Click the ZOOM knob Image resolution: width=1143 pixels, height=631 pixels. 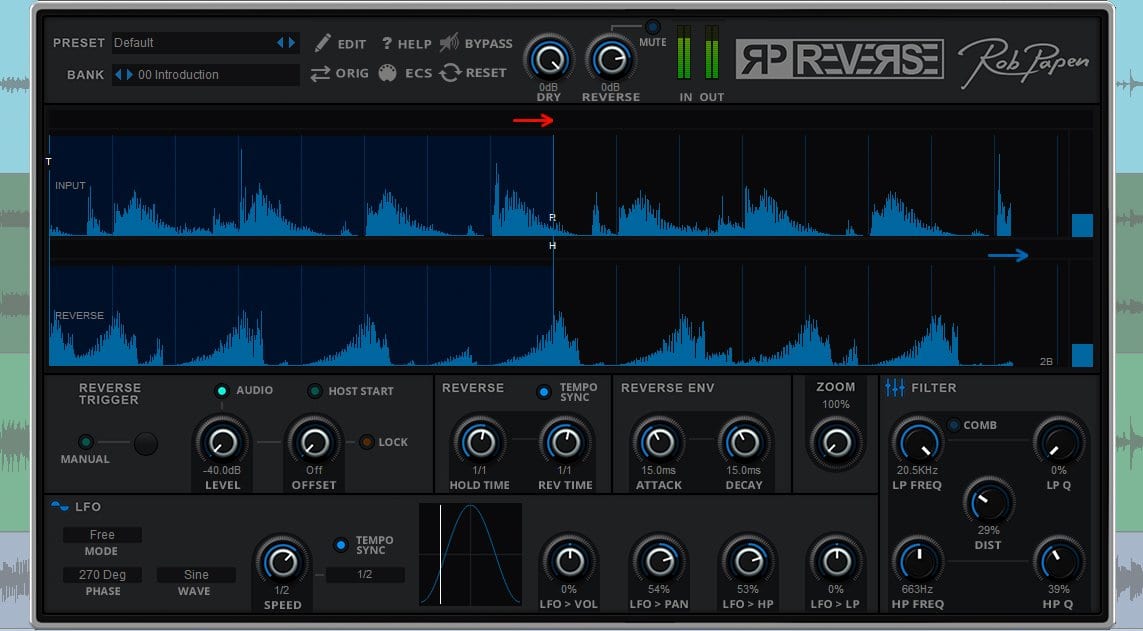coord(836,442)
